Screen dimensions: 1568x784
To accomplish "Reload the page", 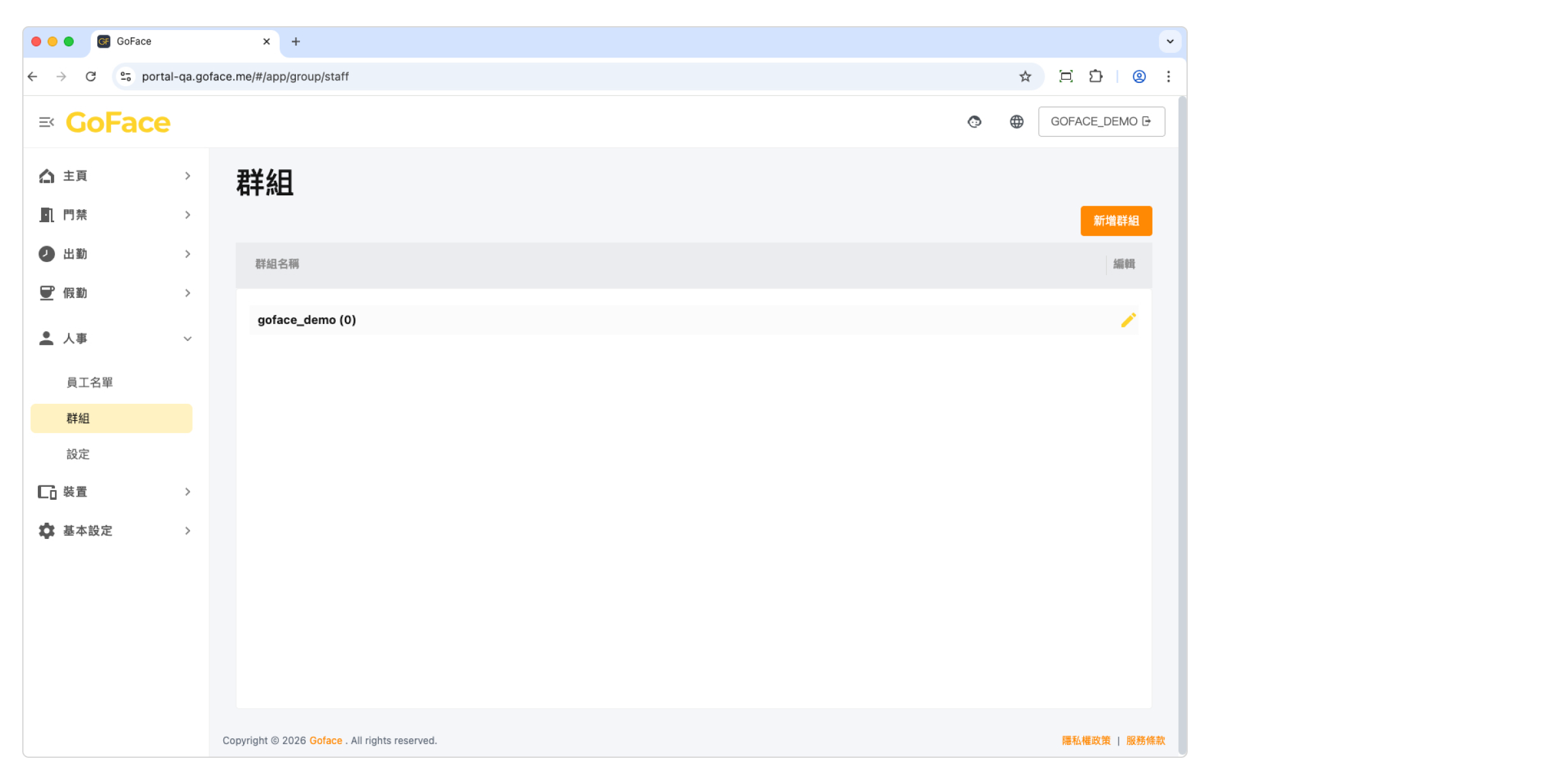I will click(91, 76).
